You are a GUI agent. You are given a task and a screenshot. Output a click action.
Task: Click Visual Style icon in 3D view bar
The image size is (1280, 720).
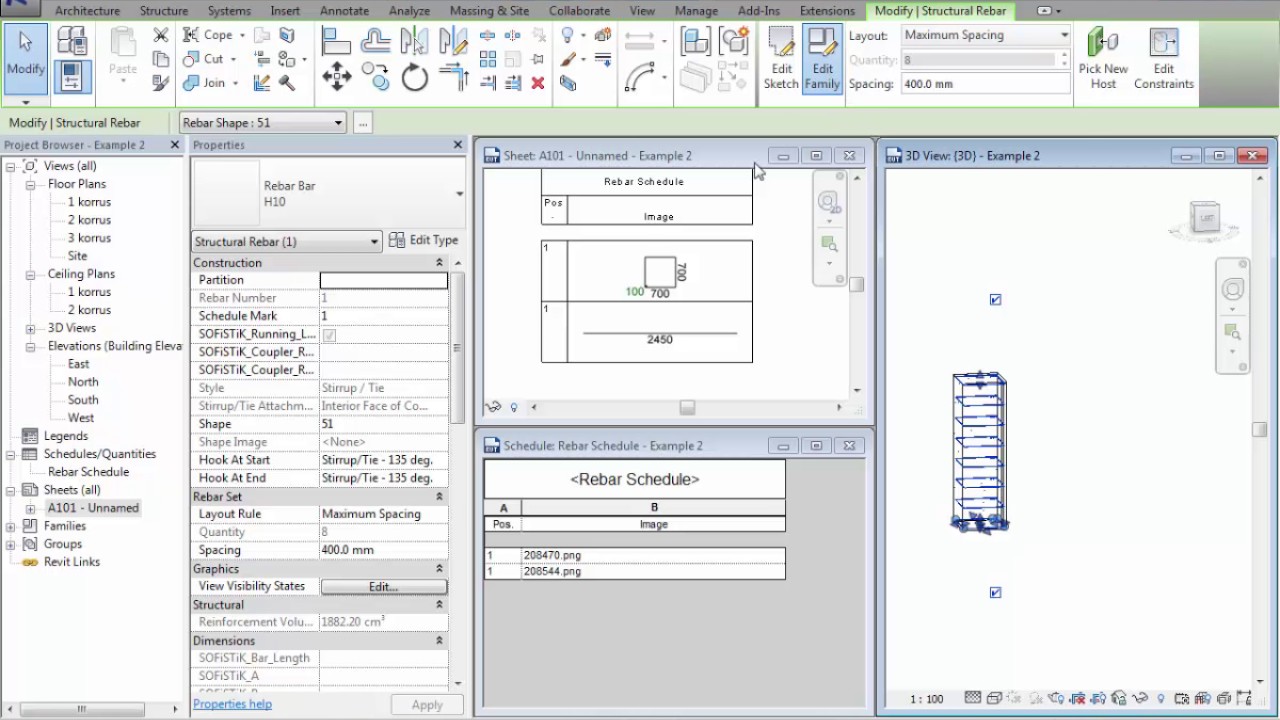(x=994, y=699)
